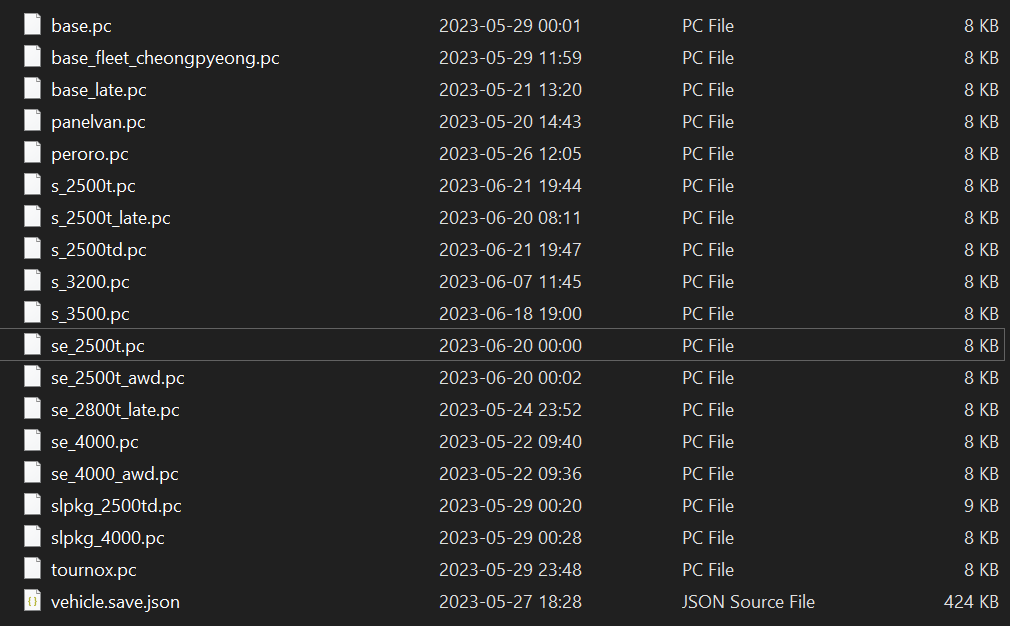
Task: Select the icon beside peroro.pc
Action: (33, 154)
